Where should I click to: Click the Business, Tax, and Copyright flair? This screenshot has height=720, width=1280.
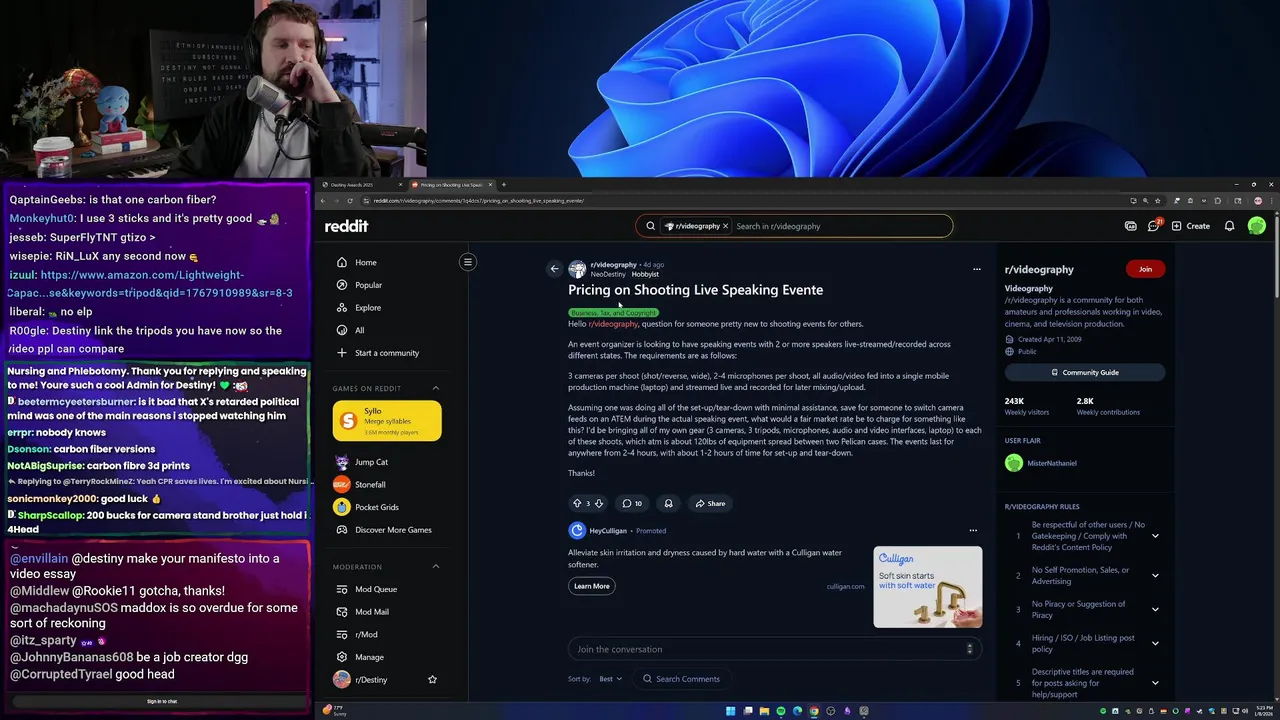coord(613,313)
